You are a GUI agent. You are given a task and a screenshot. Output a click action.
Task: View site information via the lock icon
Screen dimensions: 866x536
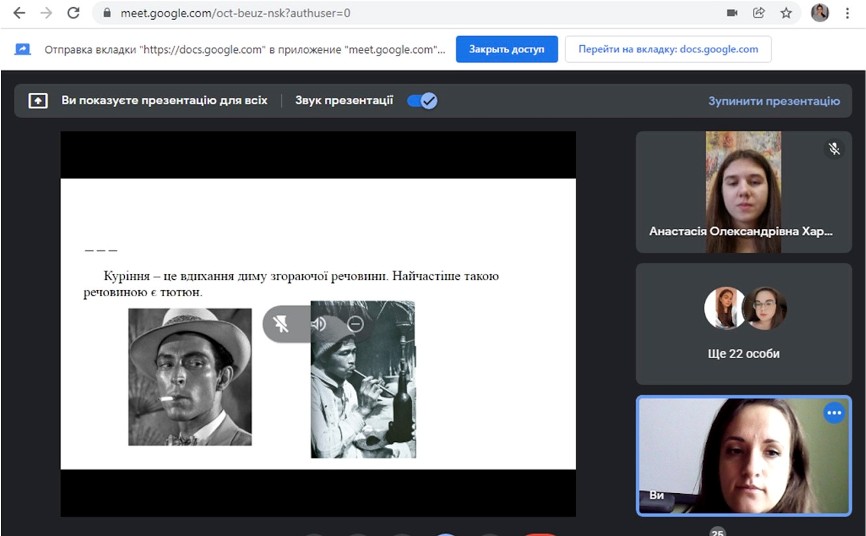point(107,14)
